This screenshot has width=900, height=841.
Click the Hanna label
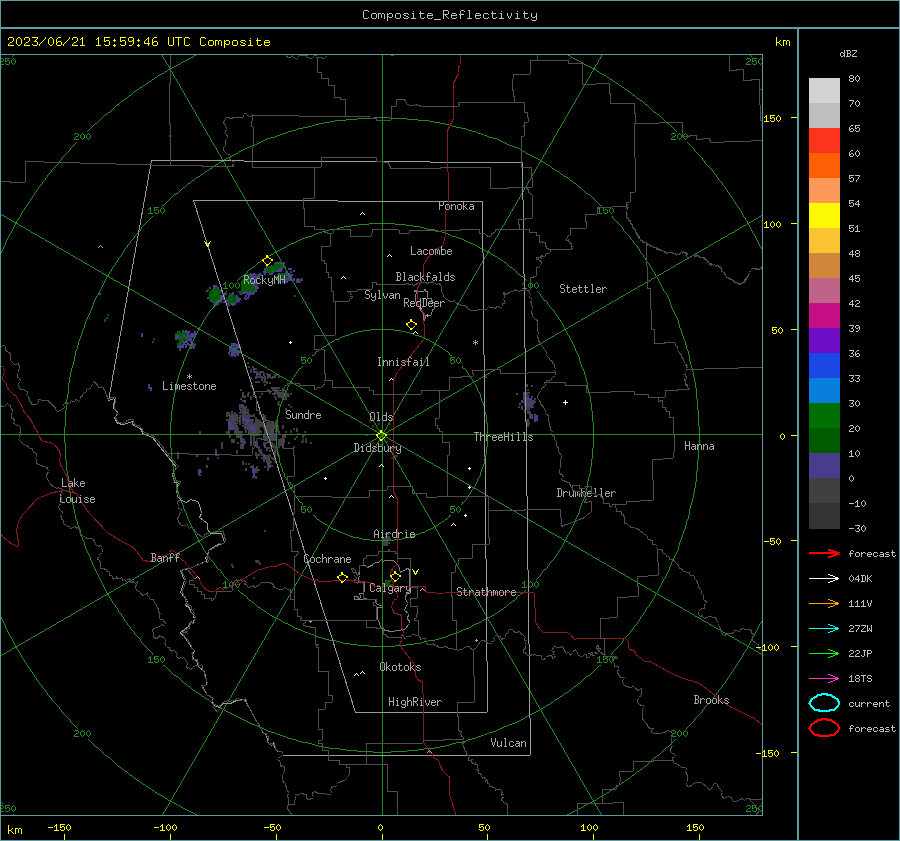tap(699, 446)
